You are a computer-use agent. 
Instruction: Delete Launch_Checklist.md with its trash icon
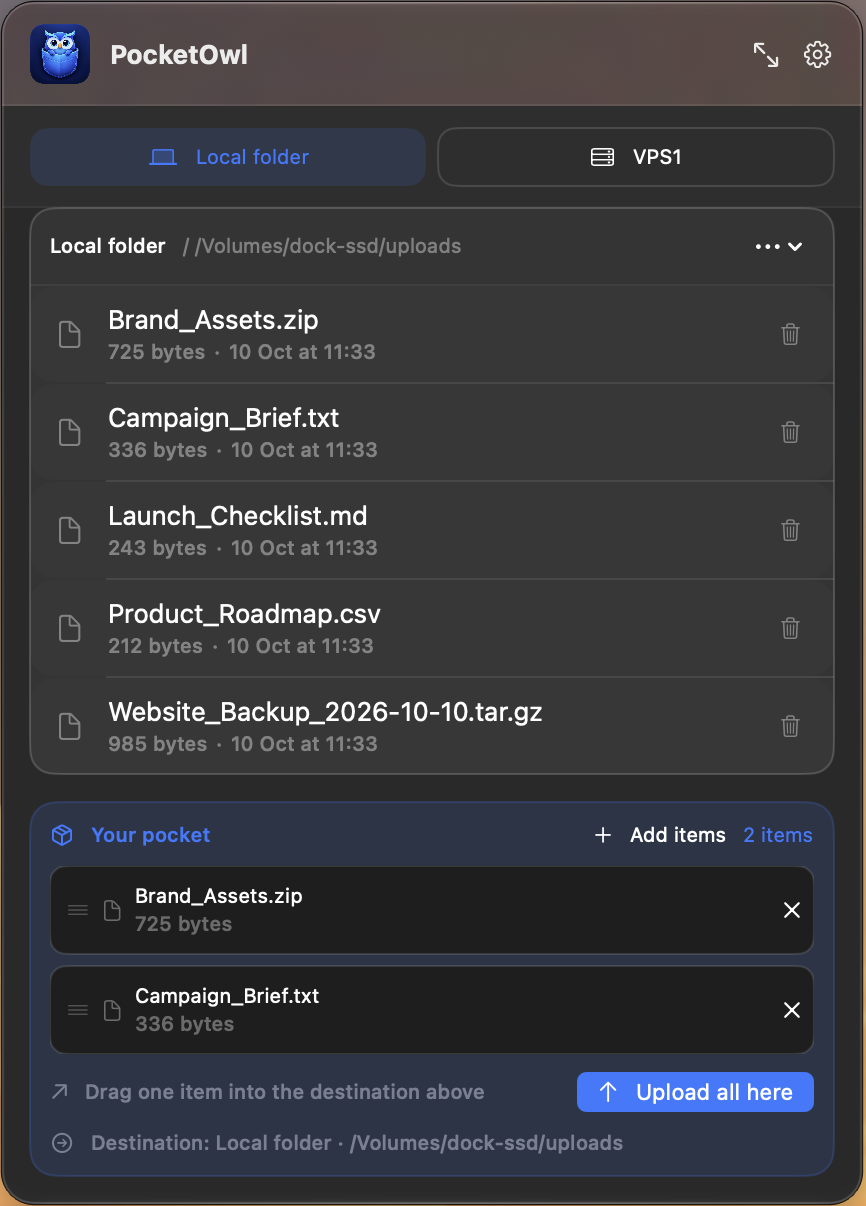(x=790, y=530)
